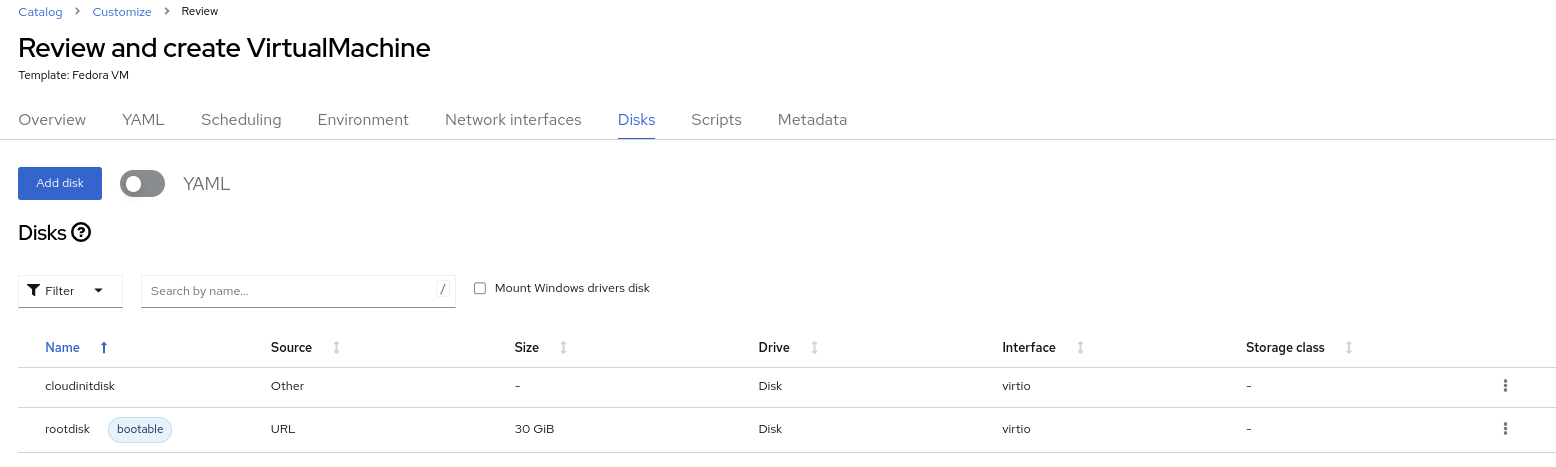This screenshot has width=1556, height=467.
Task: Open kebab menu for cloudinitdisk row
Action: 1505,386
